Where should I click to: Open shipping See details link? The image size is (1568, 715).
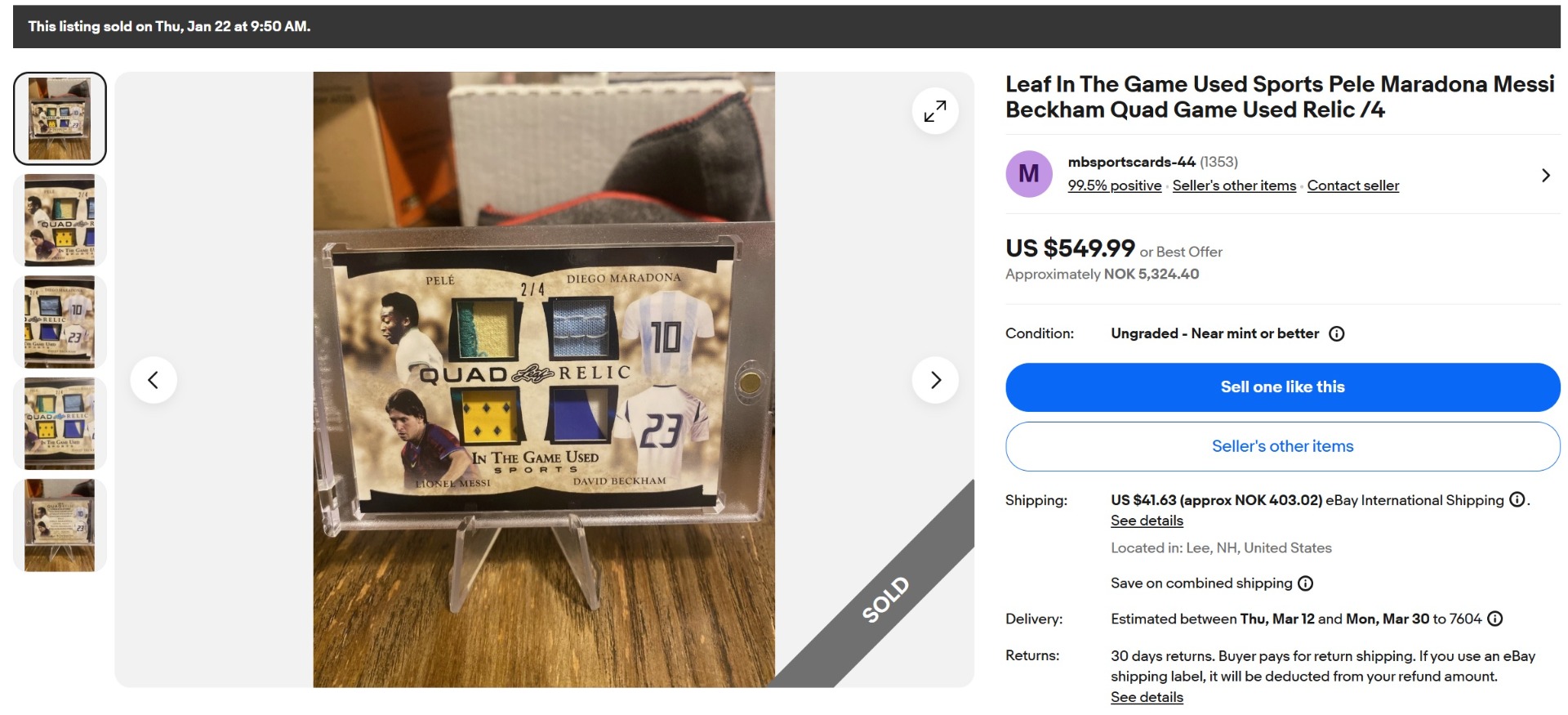point(1147,521)
